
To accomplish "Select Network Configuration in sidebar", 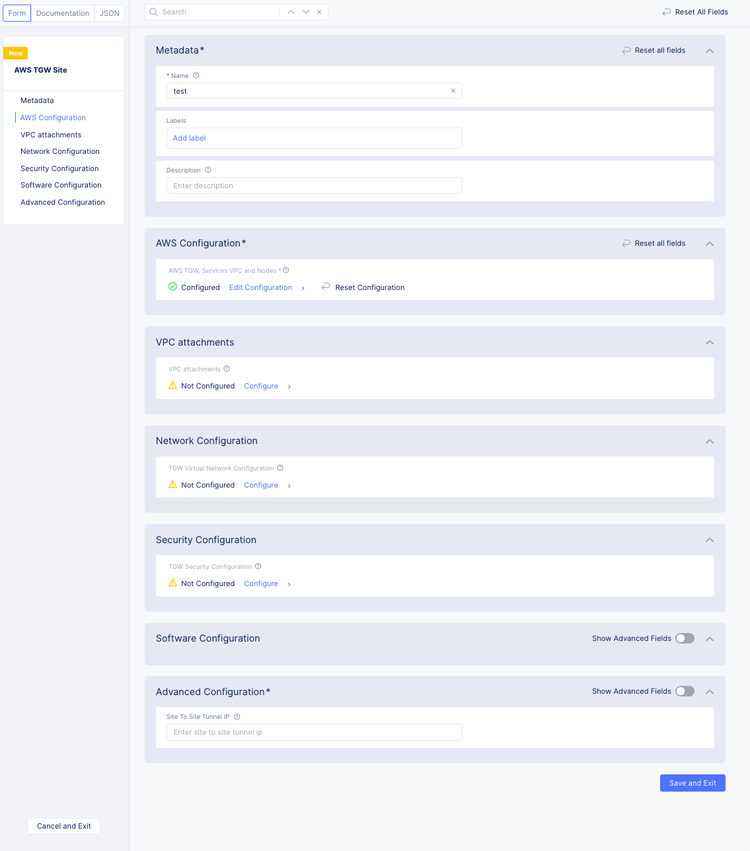I will [x=60, y=151].
